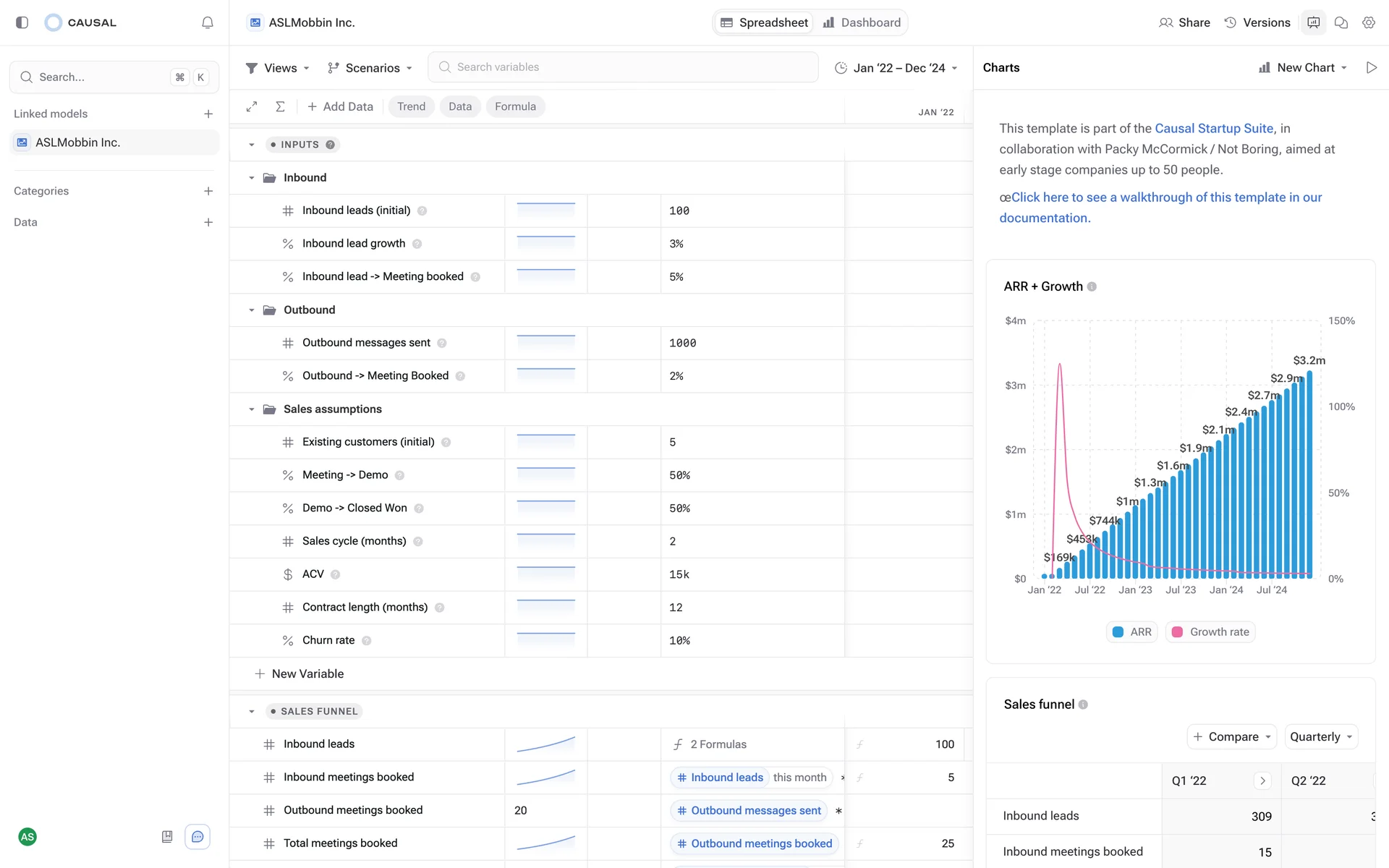1389x868 pixels.
Task: Toggle the Growth rate legend series
Action: coord(1210,631)
